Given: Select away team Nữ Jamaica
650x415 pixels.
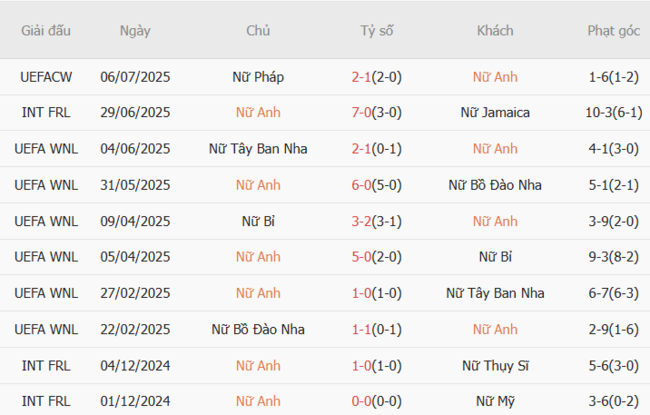Looking at the screenshot, I should (x=495, y=113).
